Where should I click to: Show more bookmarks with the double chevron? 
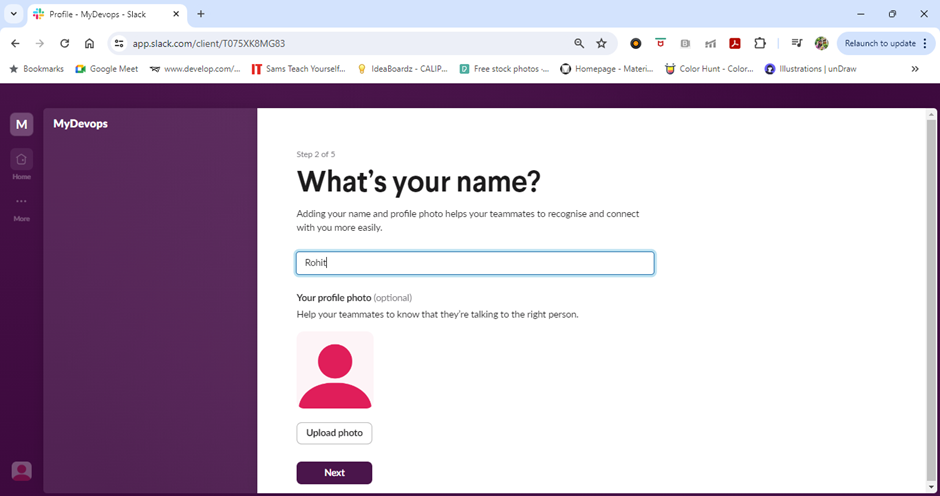point(915,69)
